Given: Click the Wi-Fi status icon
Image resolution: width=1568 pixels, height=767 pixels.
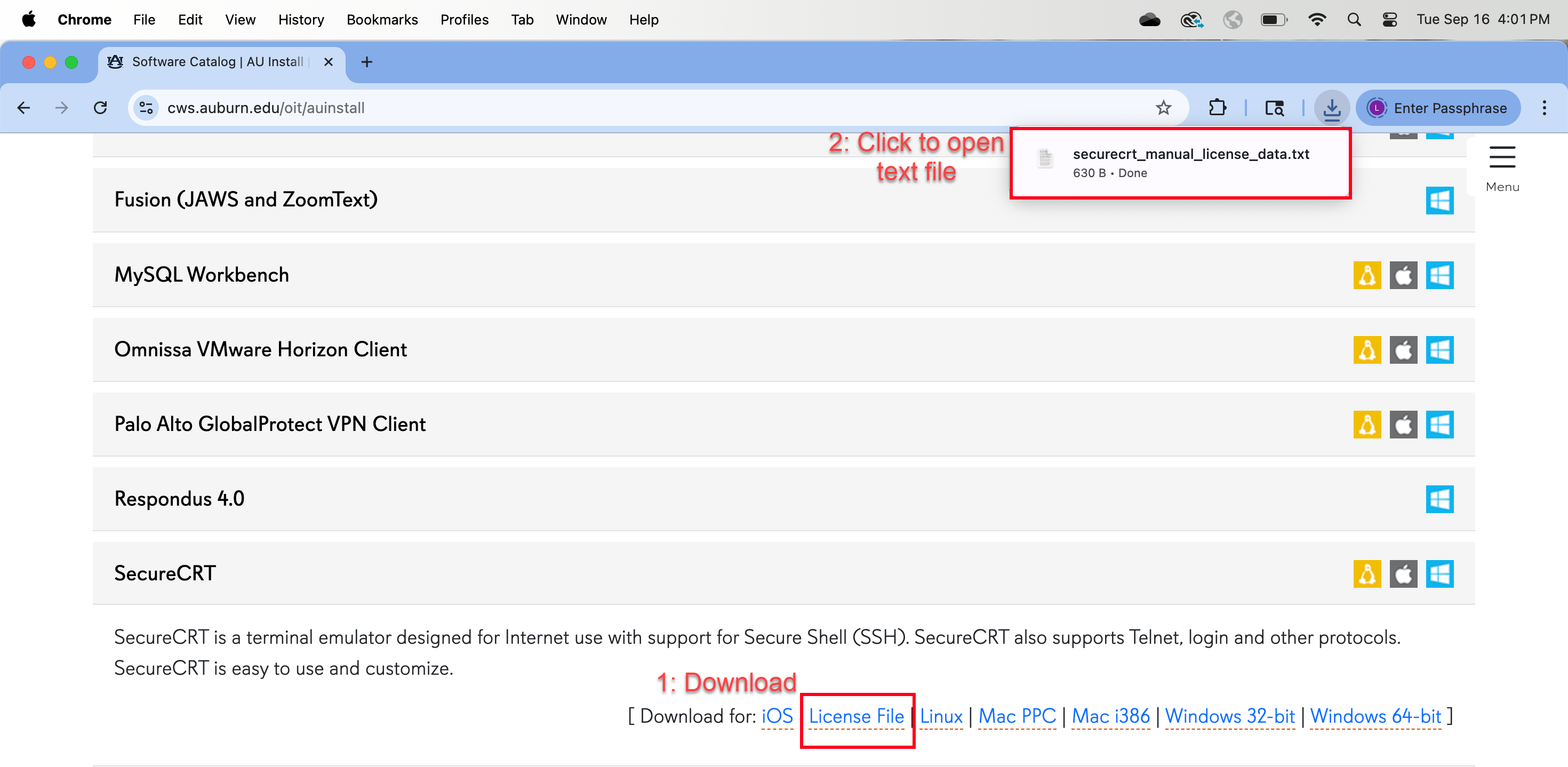Looking at the screenshot, I should coord(1317,20).
